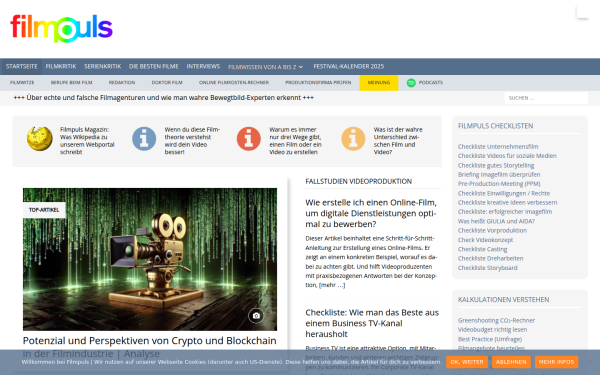Screen dimensions: 600x375
Task: Open Pre-Production-Meeting (PPM) link
Action: click(x=499, y=184)
